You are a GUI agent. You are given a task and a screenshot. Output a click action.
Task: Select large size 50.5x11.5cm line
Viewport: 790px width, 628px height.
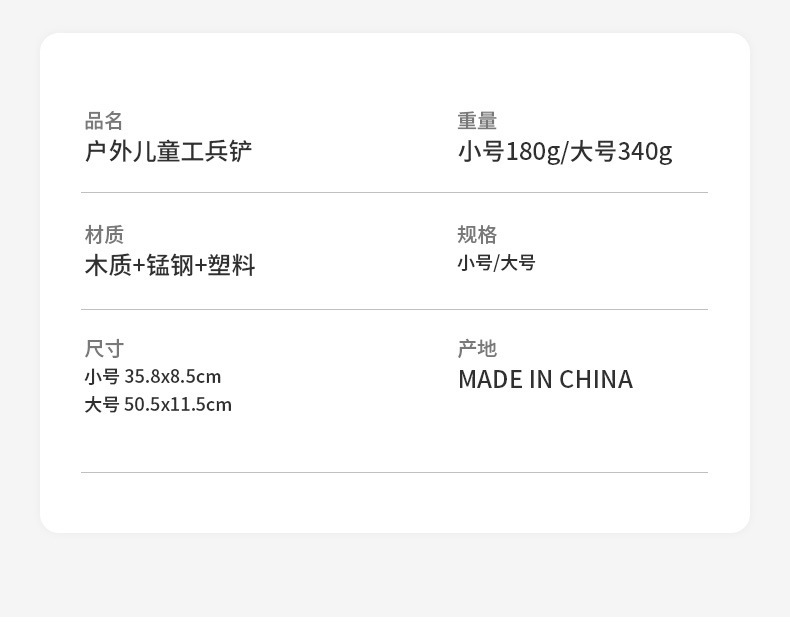[158, 405]
